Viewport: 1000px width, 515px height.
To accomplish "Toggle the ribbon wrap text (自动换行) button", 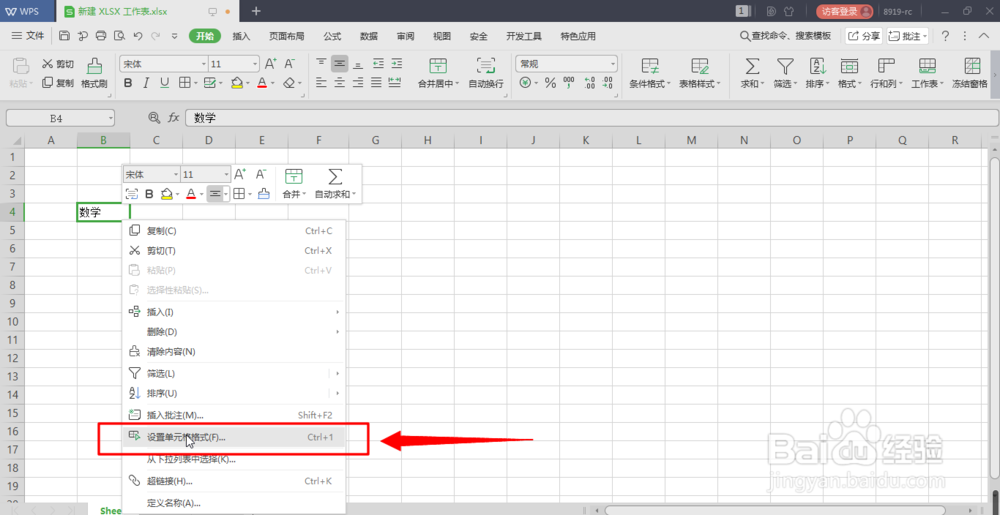I will coord(486,72).
